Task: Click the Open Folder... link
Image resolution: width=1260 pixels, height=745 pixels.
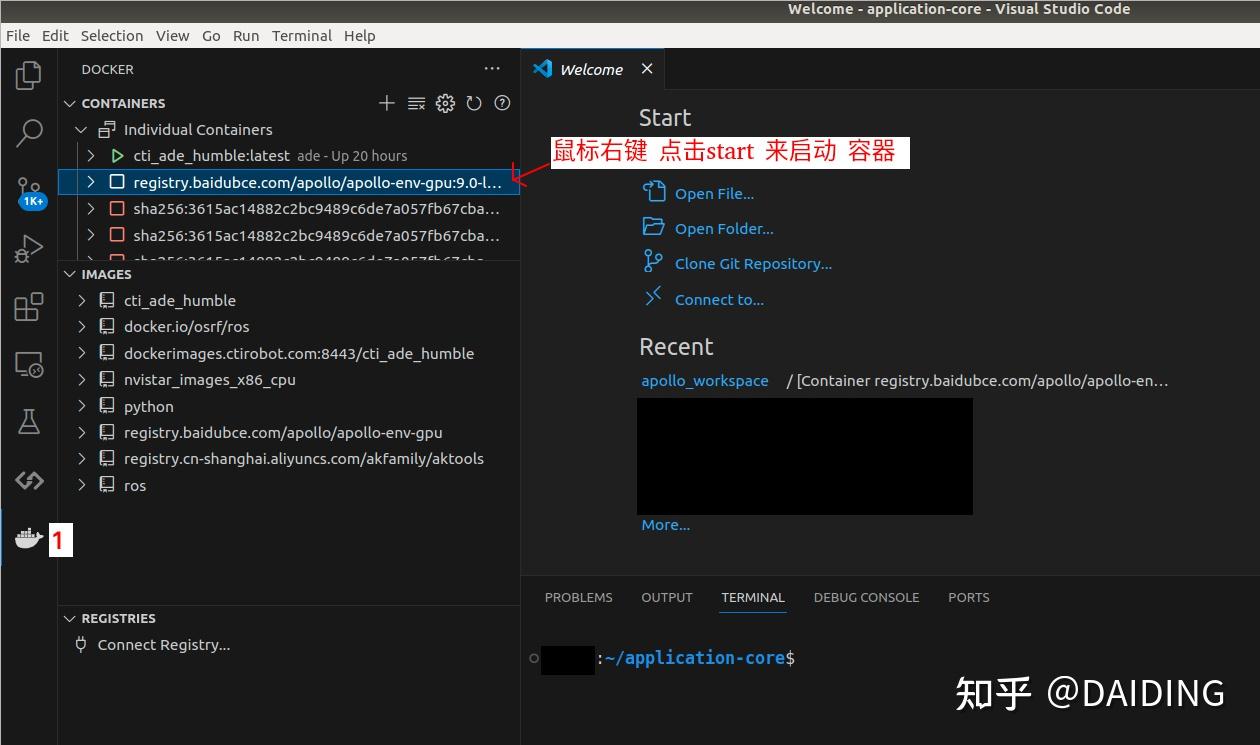Action: [x=724, y=229]
